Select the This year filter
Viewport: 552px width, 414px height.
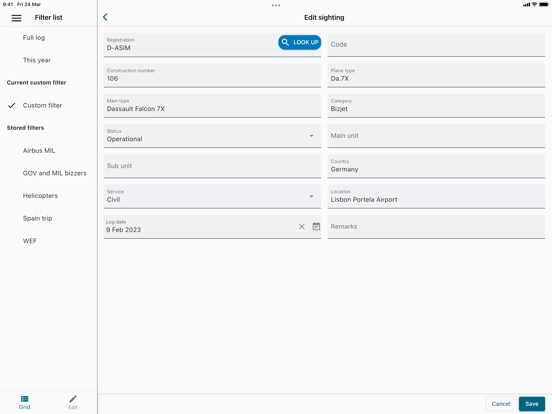click(37, 60)
